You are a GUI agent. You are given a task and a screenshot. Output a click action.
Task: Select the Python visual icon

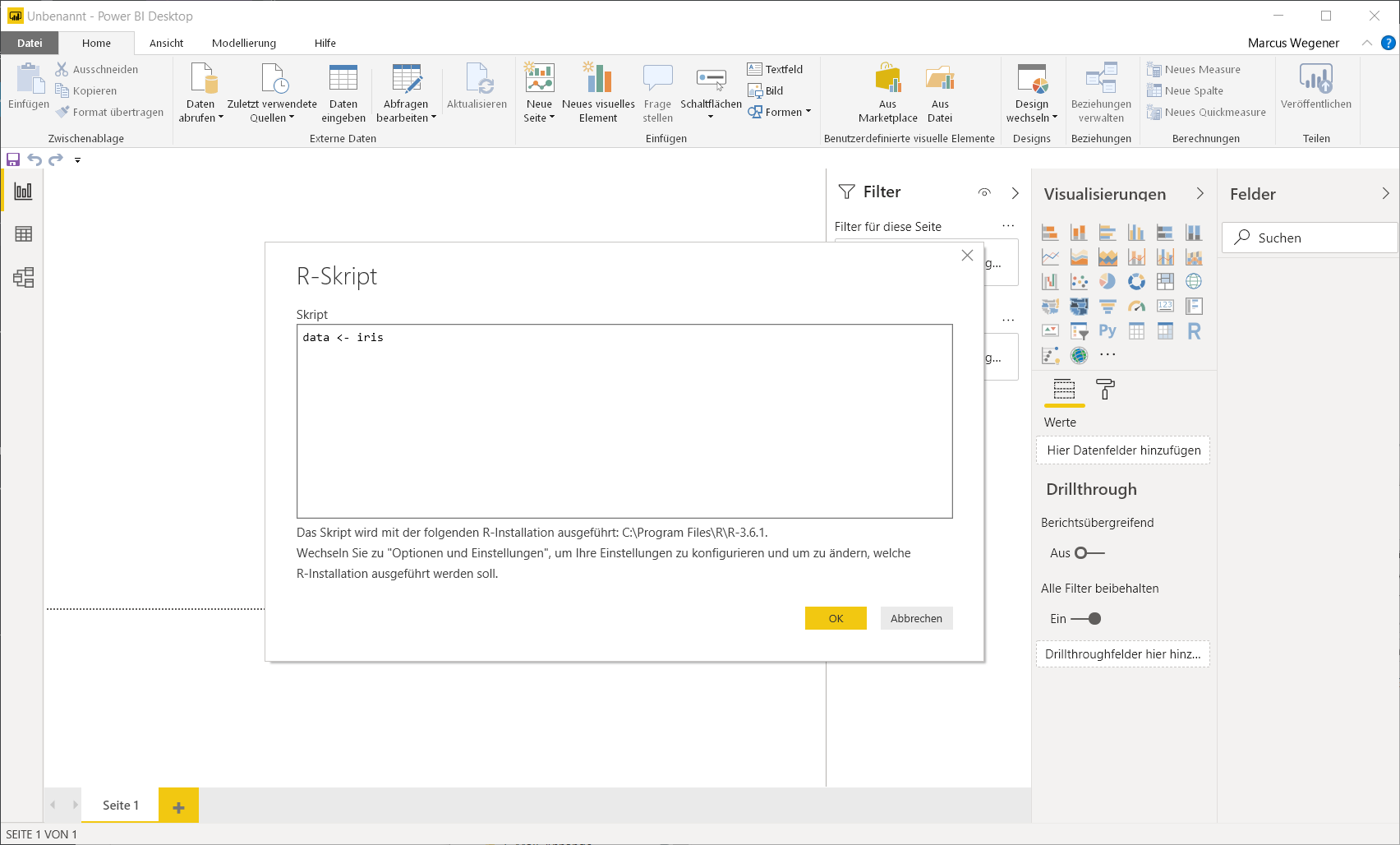point(1108,331)
